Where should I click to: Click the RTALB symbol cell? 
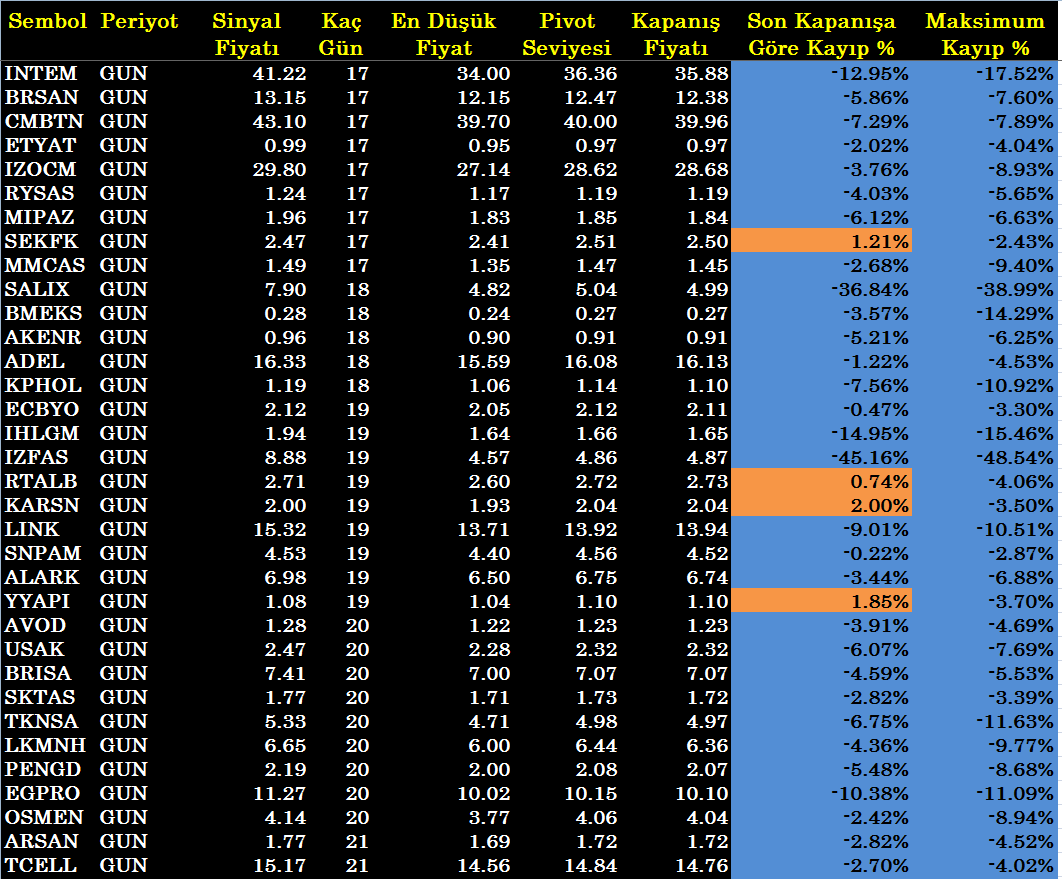pos(41,481)
